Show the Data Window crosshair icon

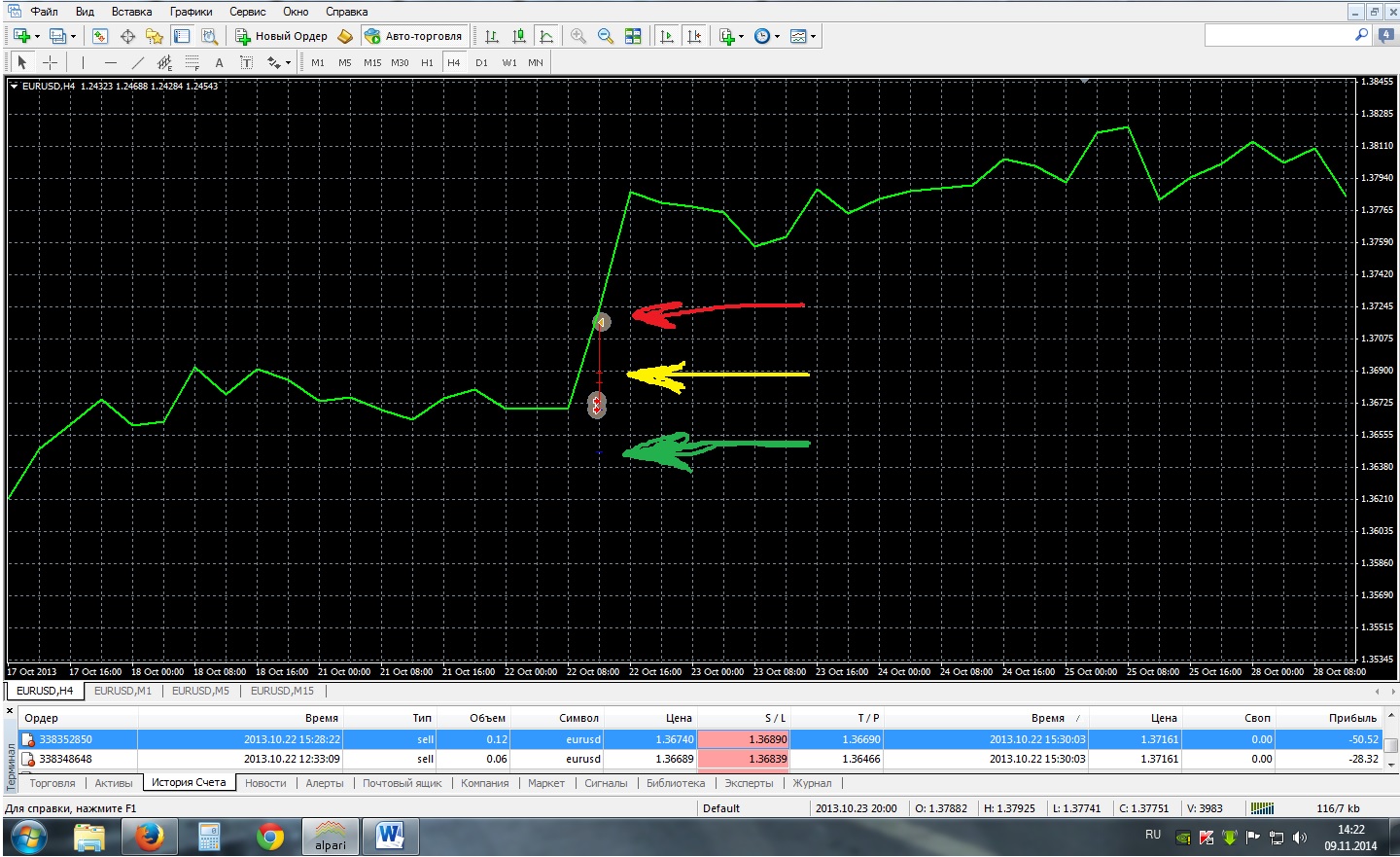(127, 36)
